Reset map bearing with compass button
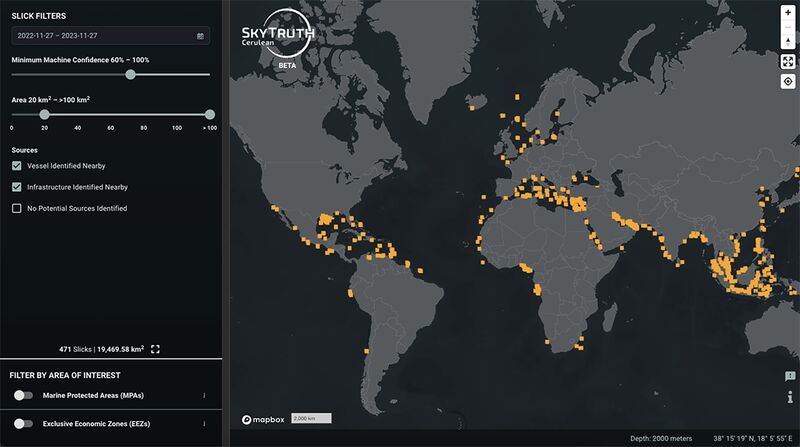The image size is (800, 447). click(788, 40)
